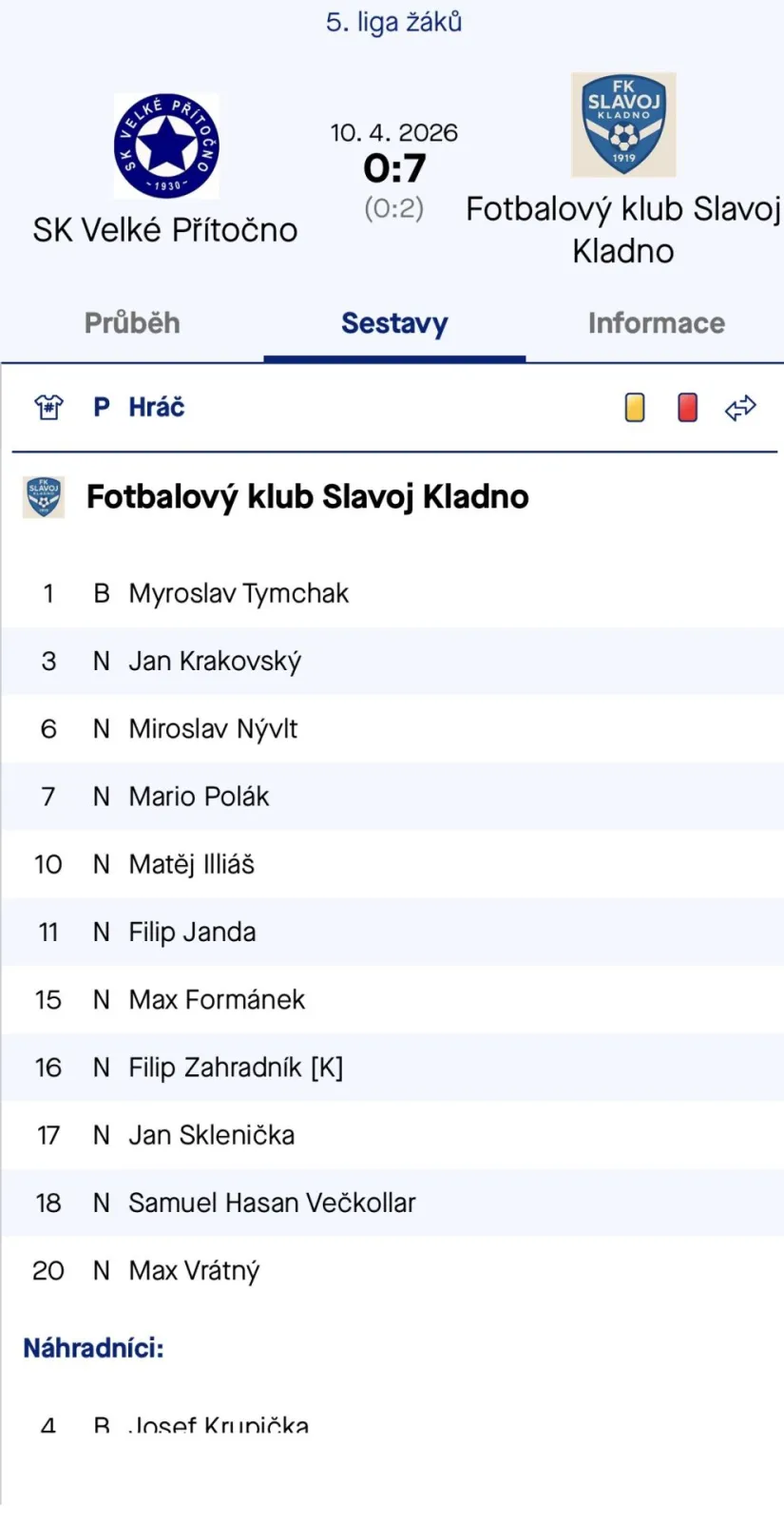The width and height of the screenshot is (784, 1521).
Task: Open the Informace tab
Action: [656, 323]
